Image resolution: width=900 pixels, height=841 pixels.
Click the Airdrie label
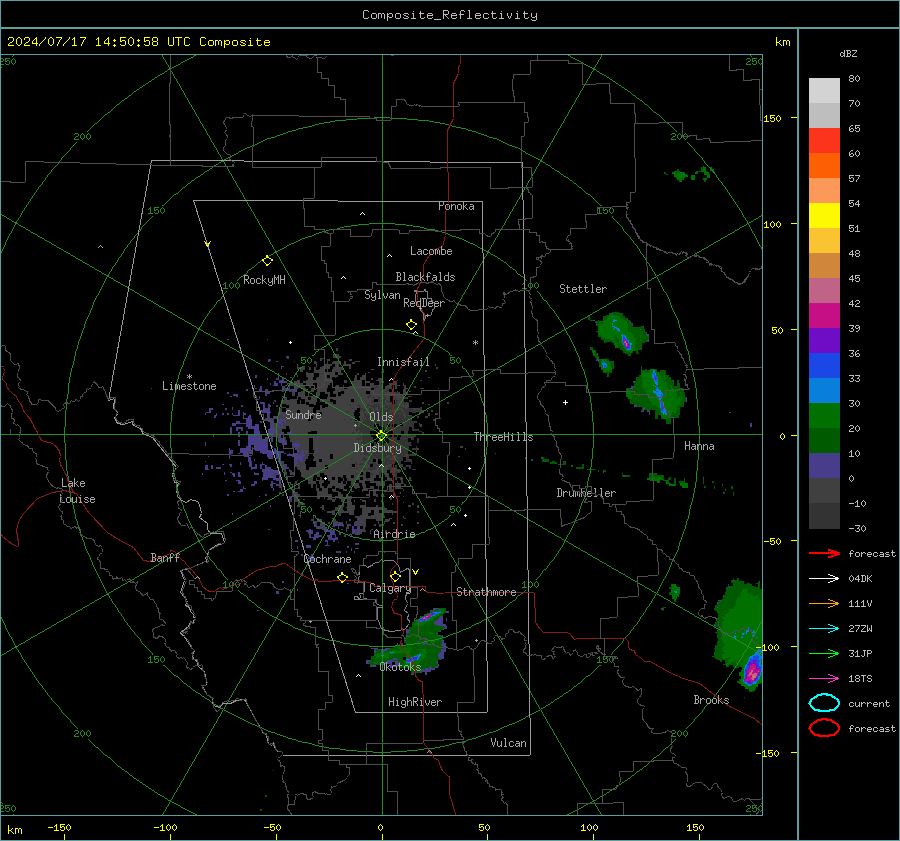pyautogui.click(x=394, y=534)
